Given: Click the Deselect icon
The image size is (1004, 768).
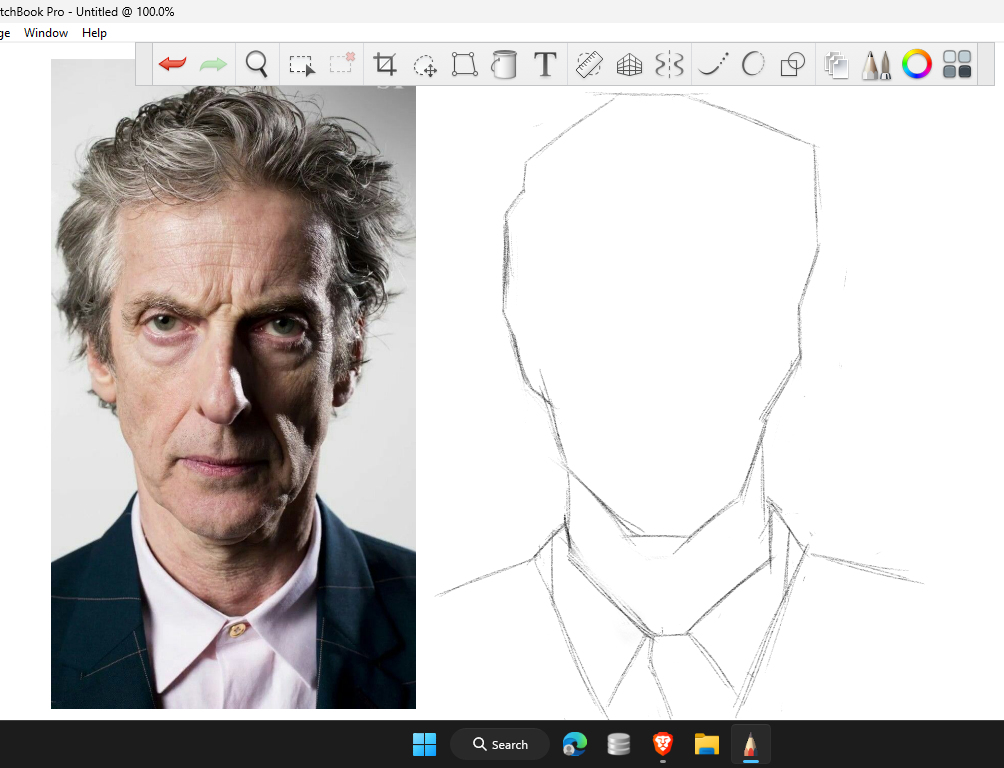Looking at the screenshot, I should [342, 63].
